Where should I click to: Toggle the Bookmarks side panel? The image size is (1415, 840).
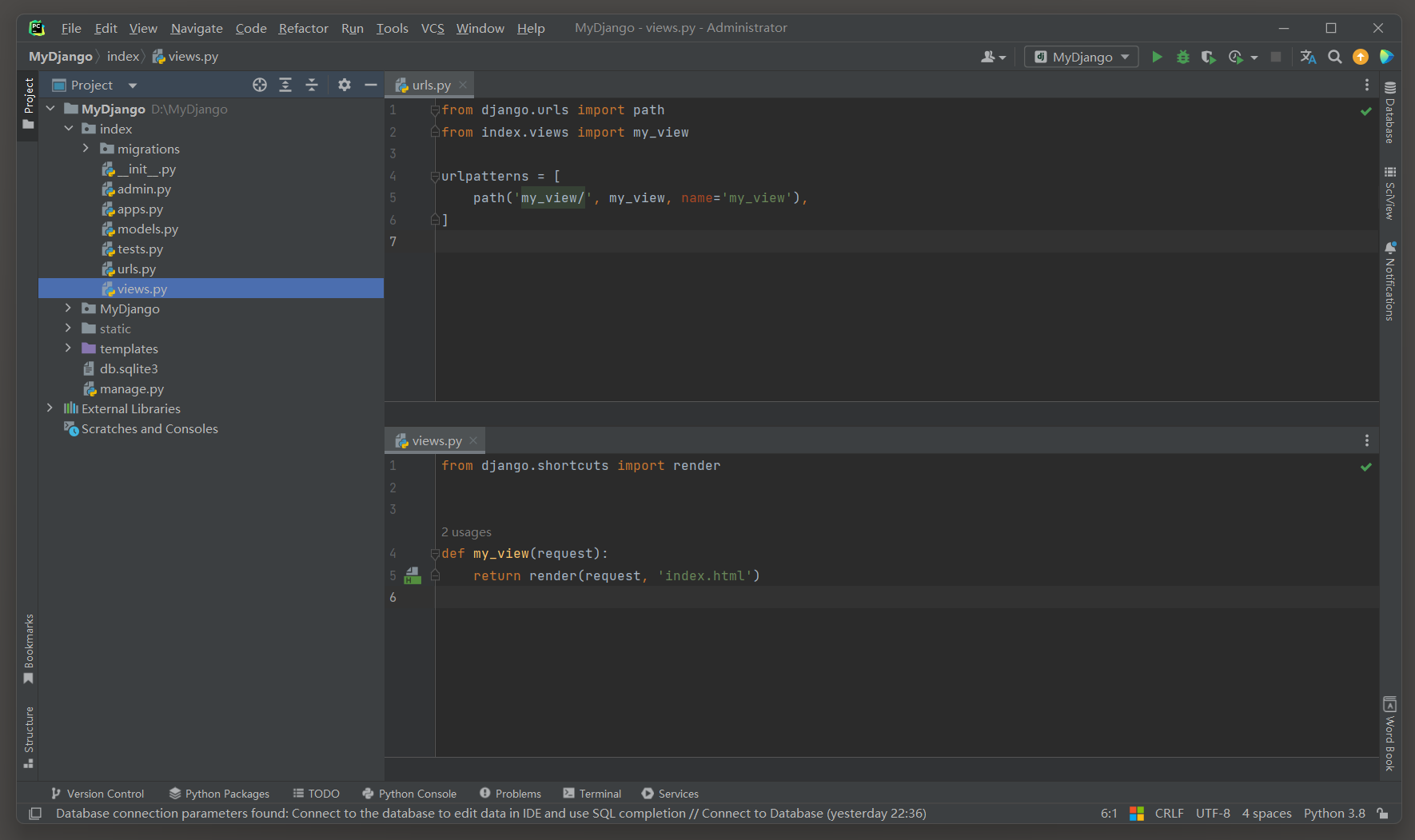[29, 649]
